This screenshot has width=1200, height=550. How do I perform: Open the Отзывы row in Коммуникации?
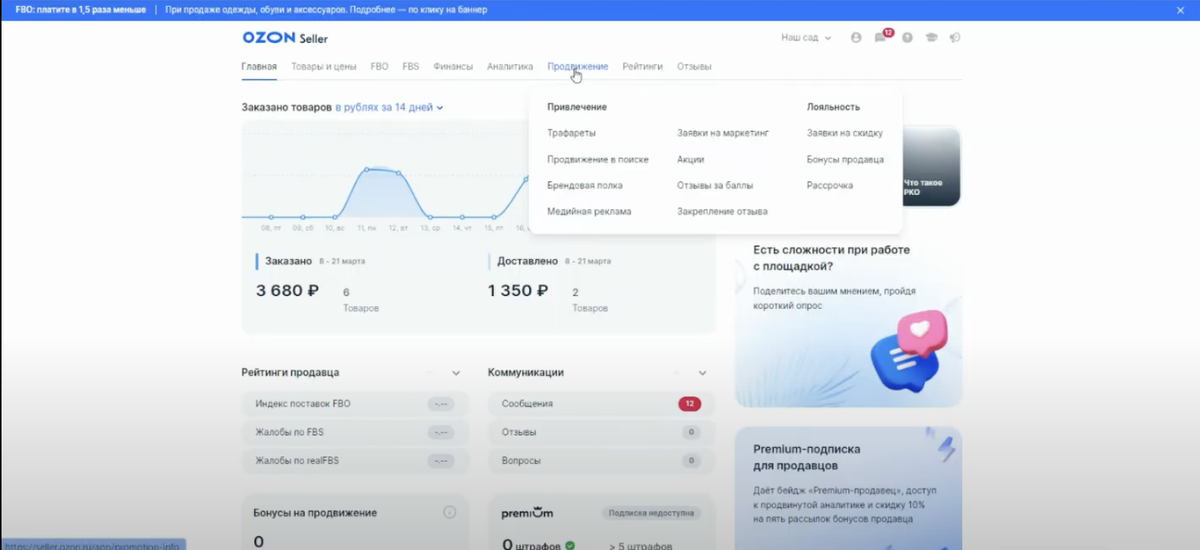pos(600,432)
